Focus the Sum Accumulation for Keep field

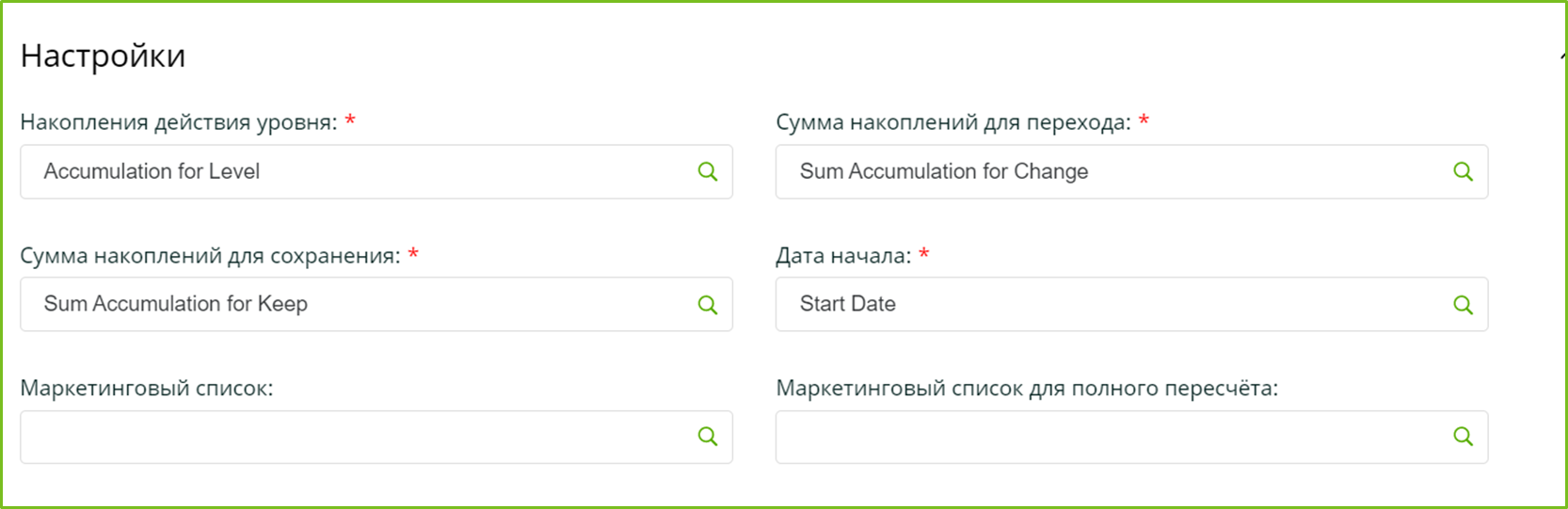point(358,305)
